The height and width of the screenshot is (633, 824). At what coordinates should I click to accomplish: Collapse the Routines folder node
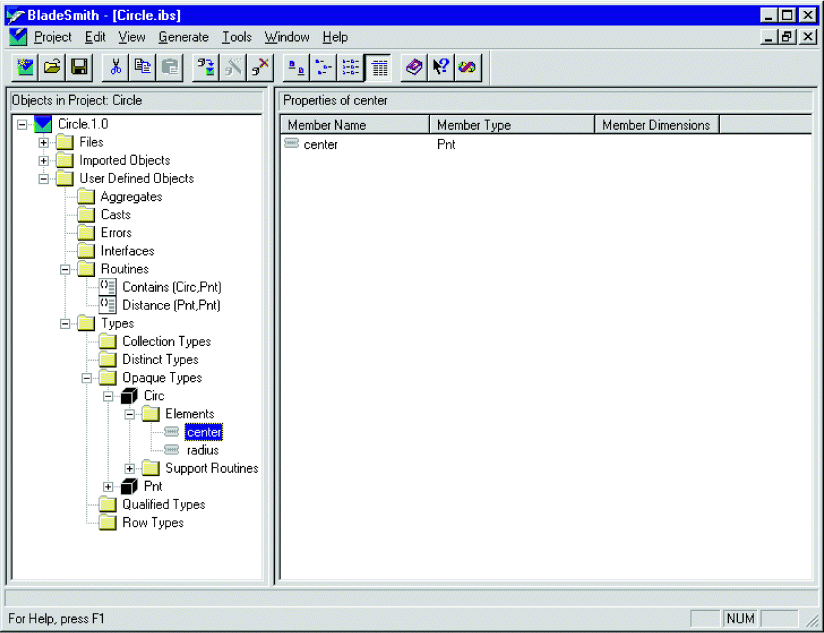pyautogui.click(x=66, y=269)
